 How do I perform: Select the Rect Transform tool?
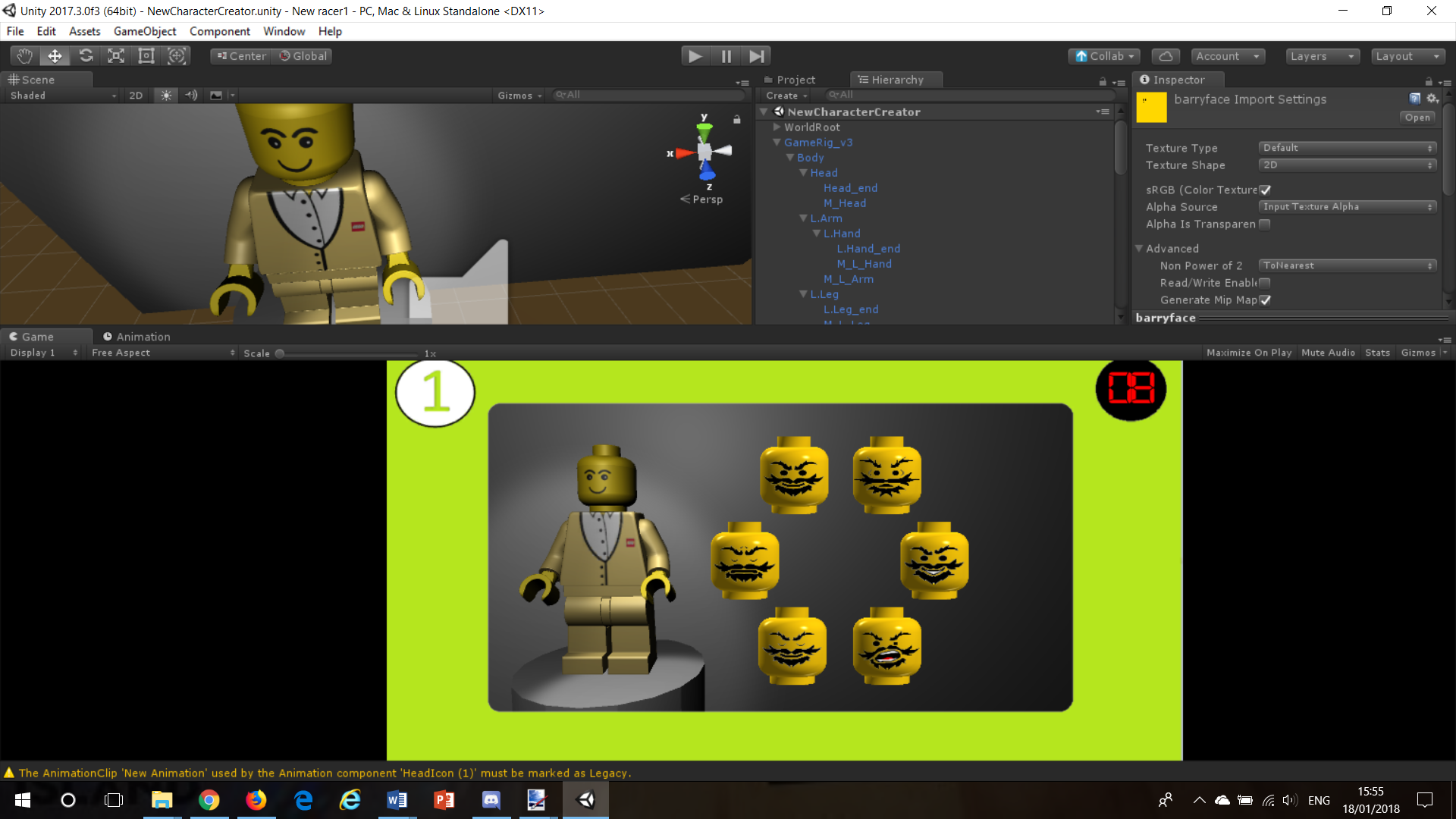point(146,55)
